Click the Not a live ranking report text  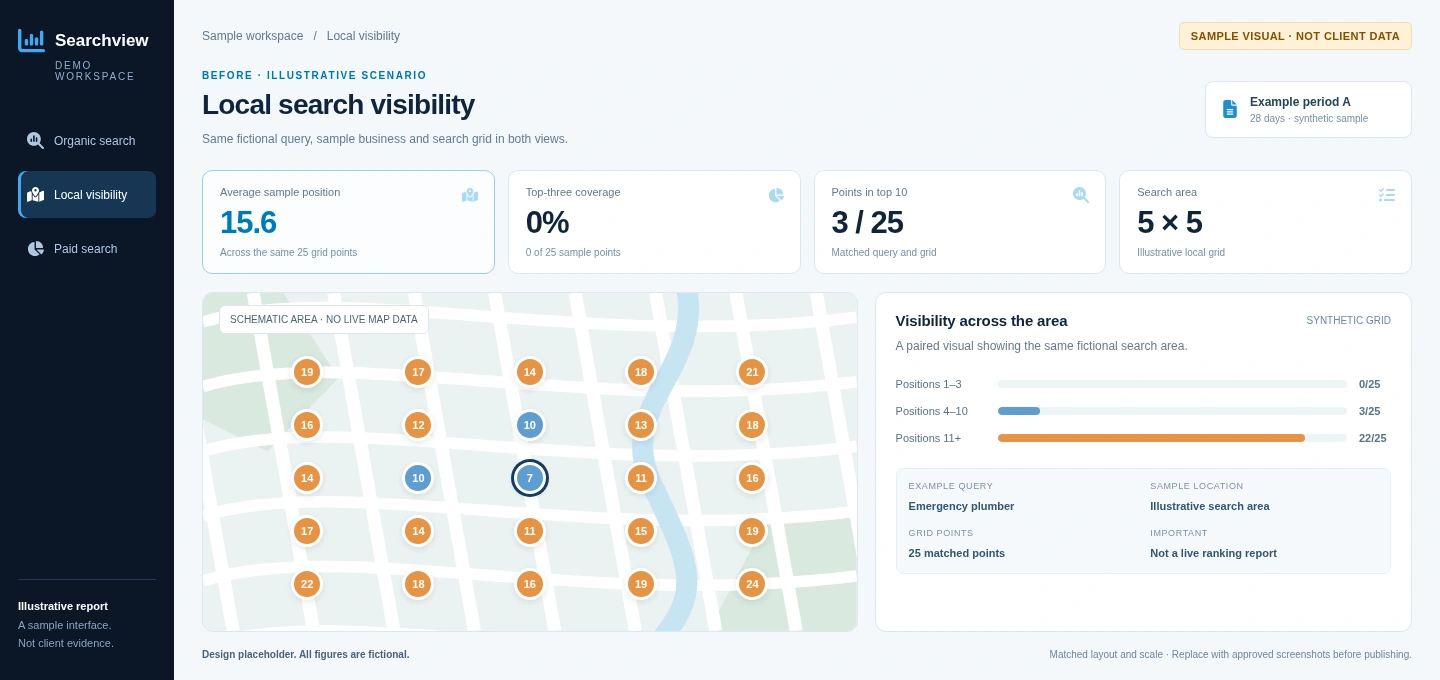click(1213, 553)
